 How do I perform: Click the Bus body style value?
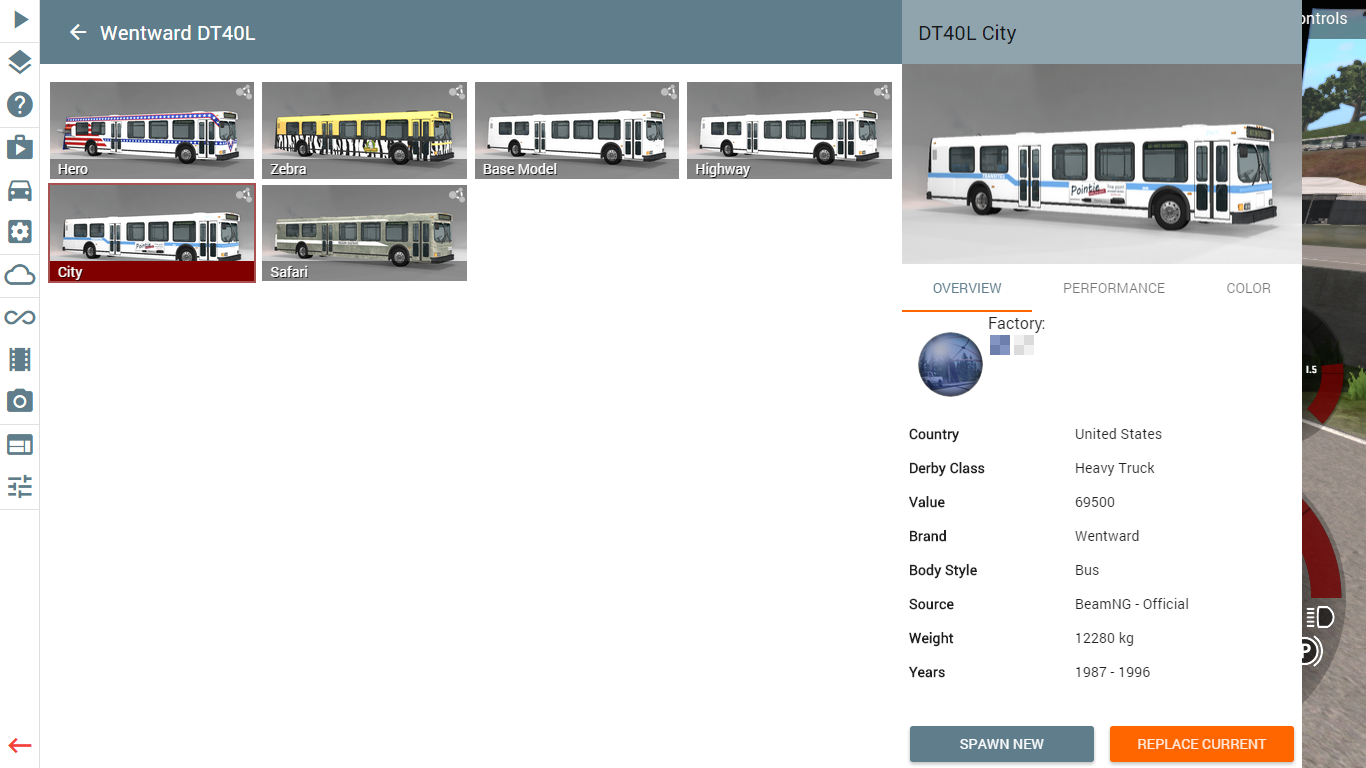click(x=1087, y=570)
